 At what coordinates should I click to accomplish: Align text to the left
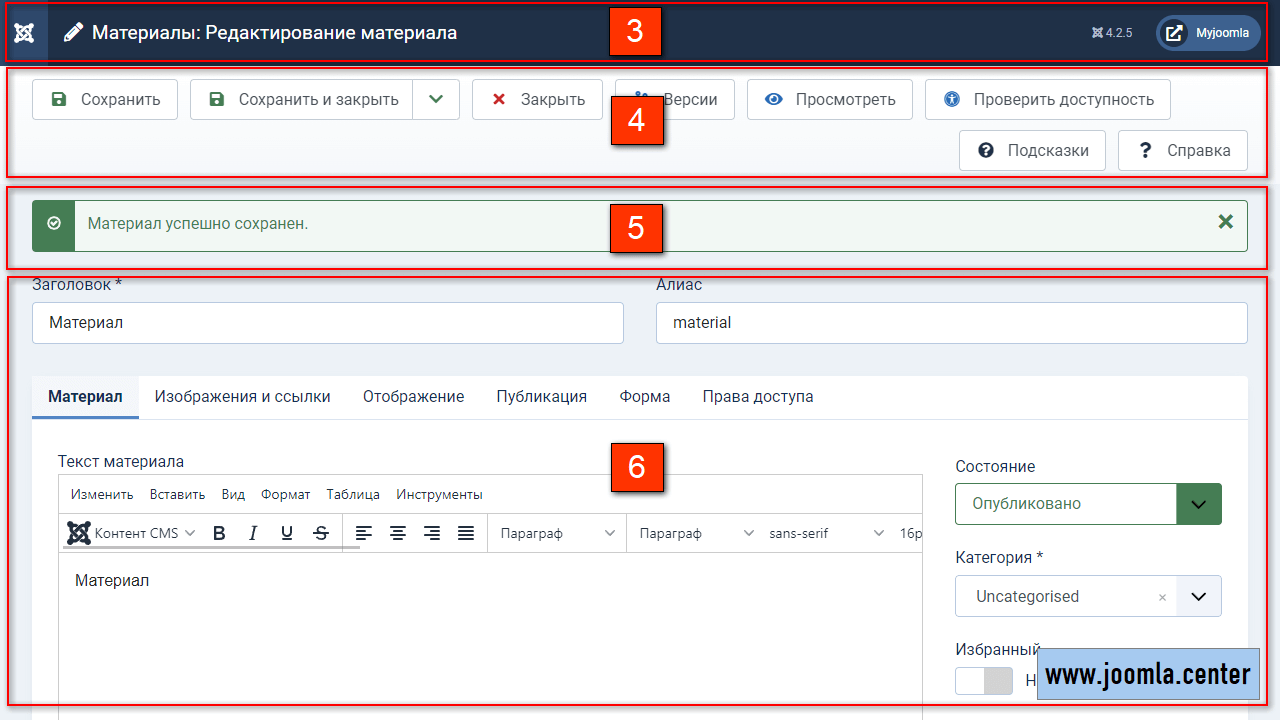[x=364, y=533]
